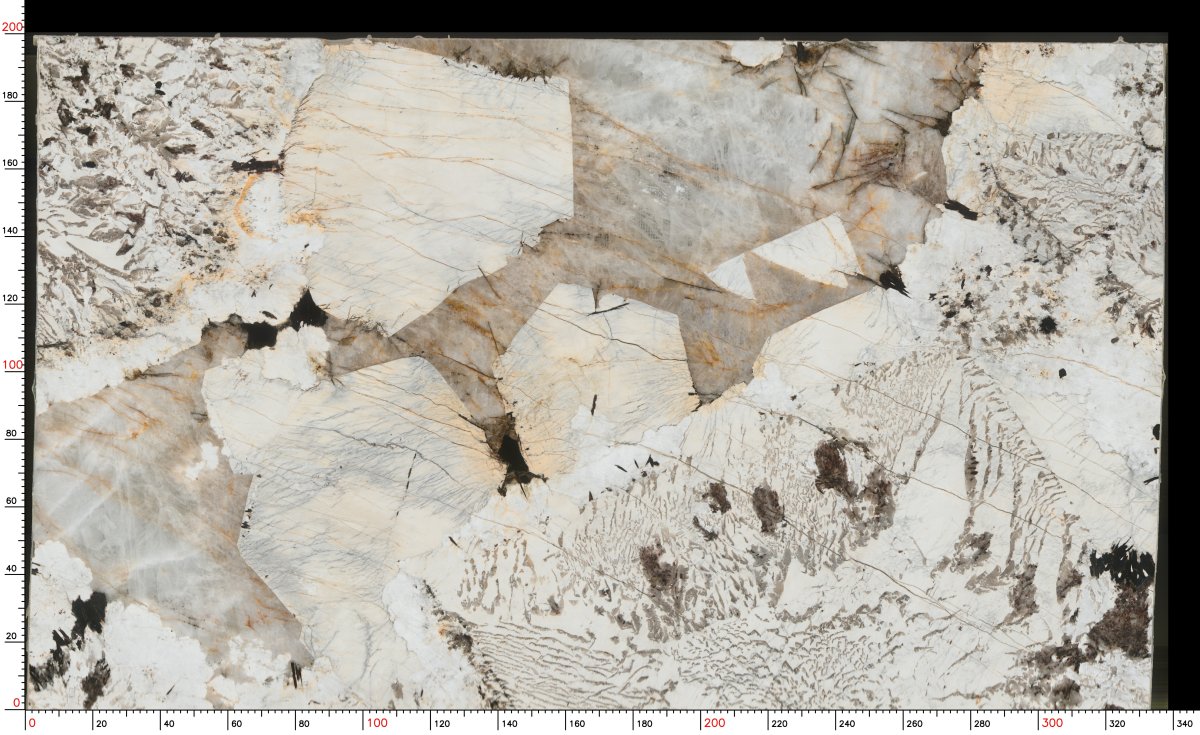1200x735 pixels.
Task: Click the red 100 label on the horizontal ruler
Action: point(376,723)
